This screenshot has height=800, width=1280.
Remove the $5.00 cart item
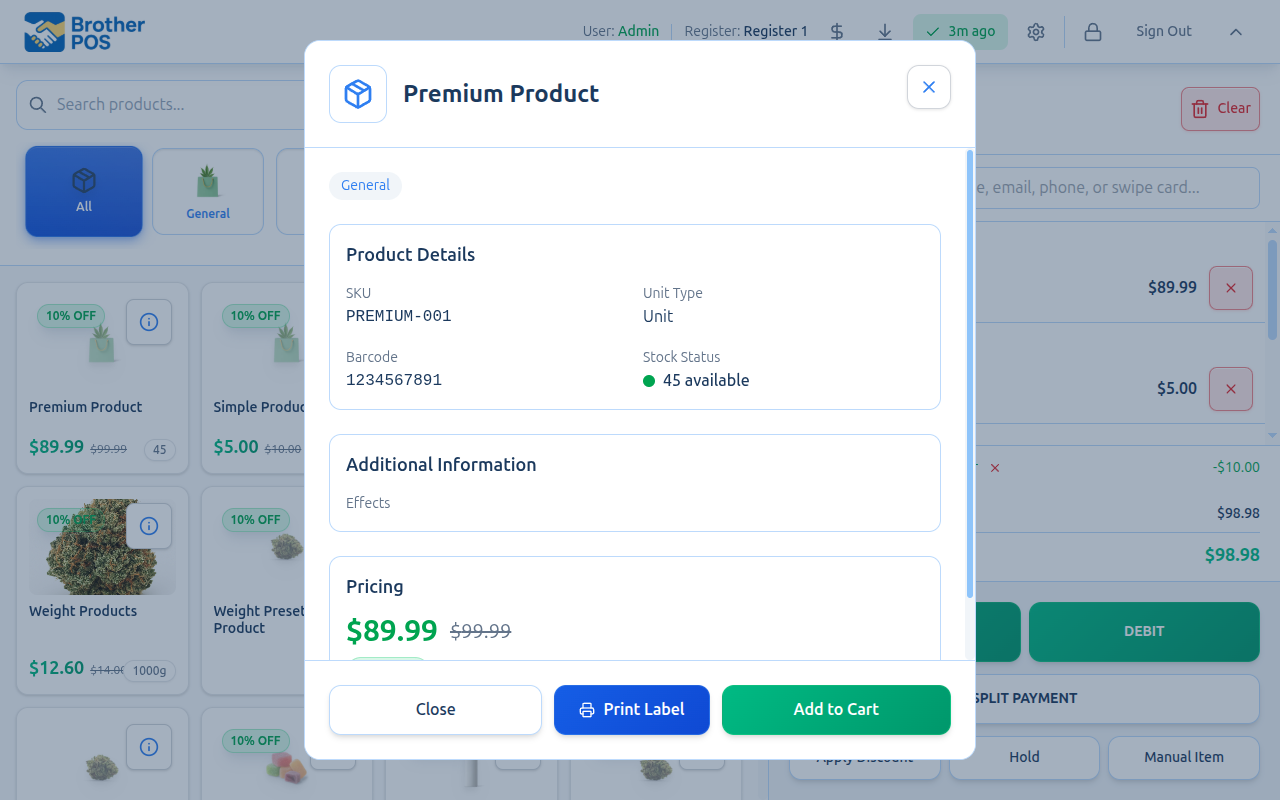(1231, 389)
